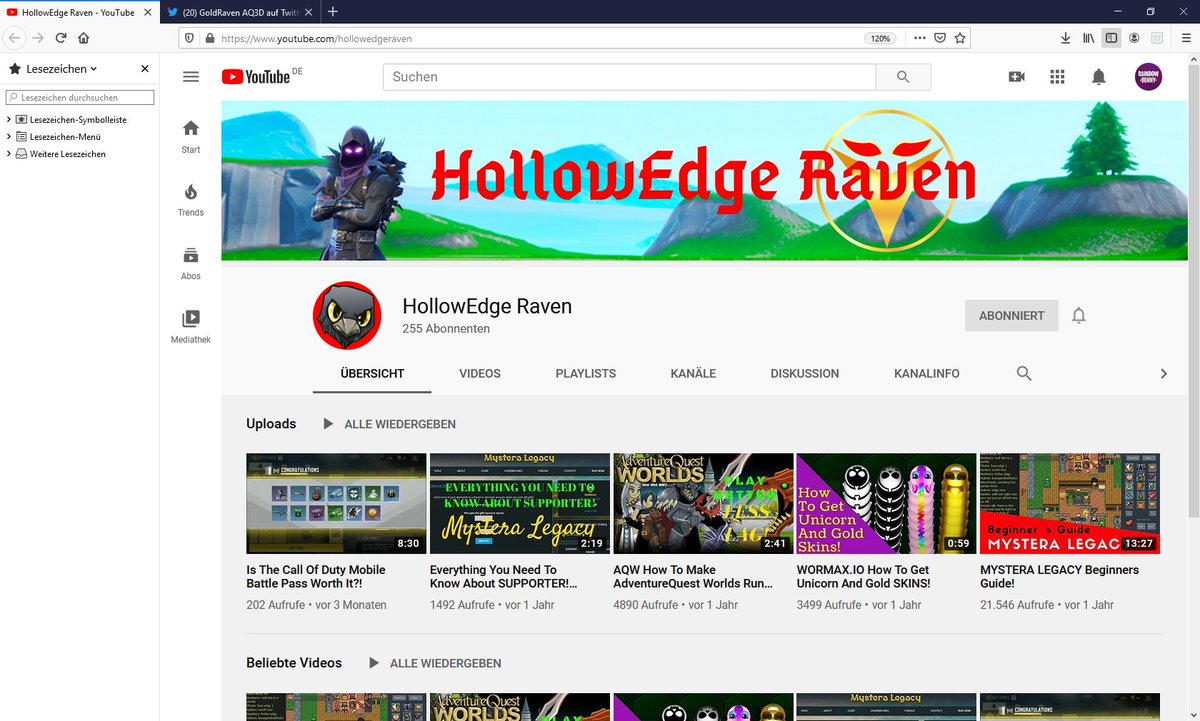Play all Uploads with Alle wiedergeben
Viewport: 1200px width, 721px height.
click(389, 424)
